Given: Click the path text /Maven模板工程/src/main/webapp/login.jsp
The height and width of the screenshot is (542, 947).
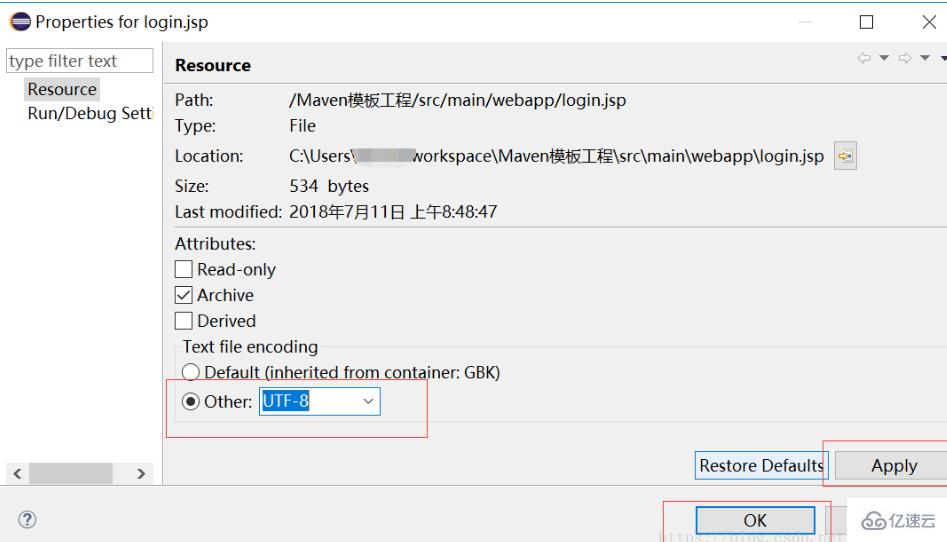Looking at the screenshot, I should point(457,100).
